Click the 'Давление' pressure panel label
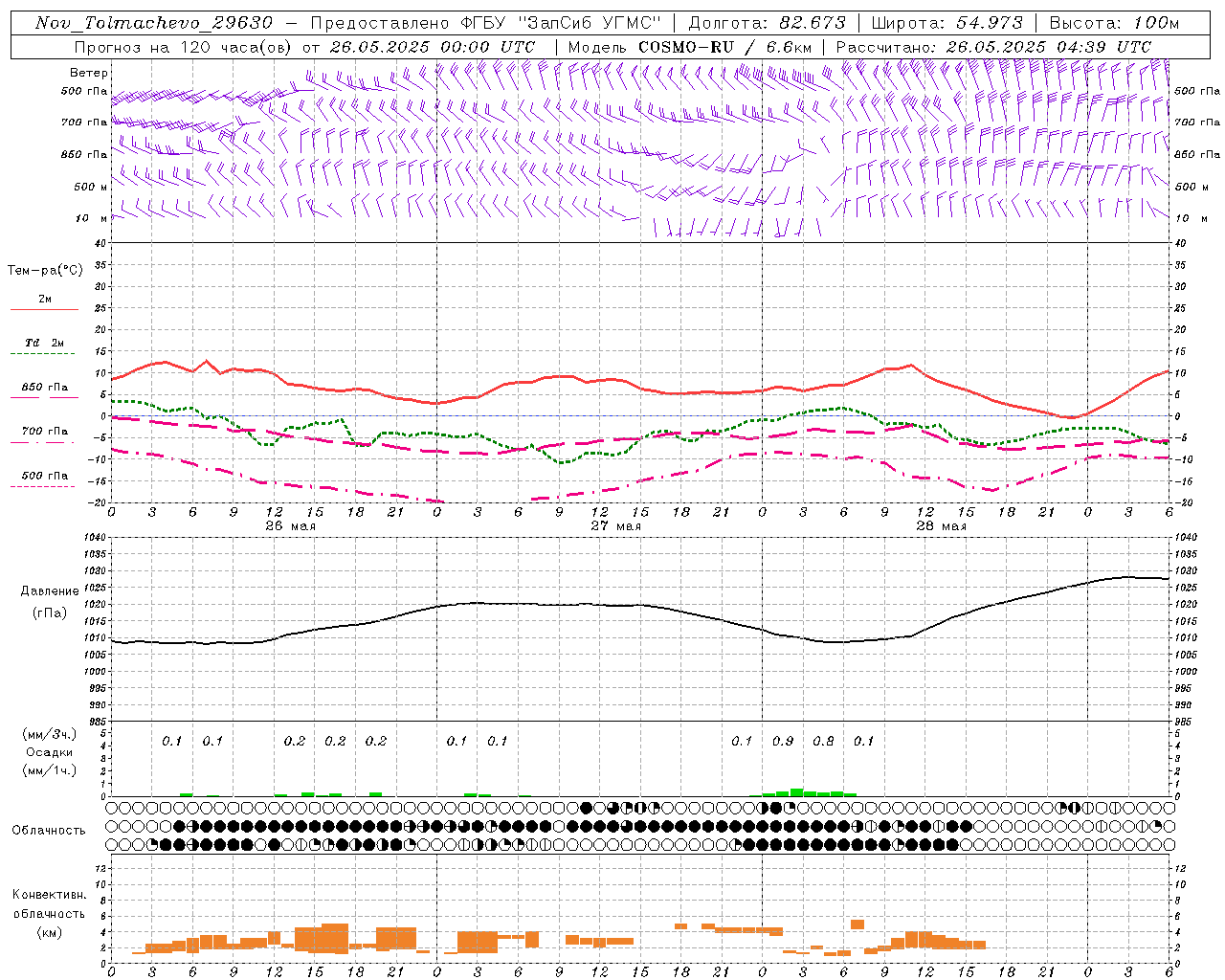The height and width of the screenshot is (980, 1225). pyautogui.click(x=50, y=591)
